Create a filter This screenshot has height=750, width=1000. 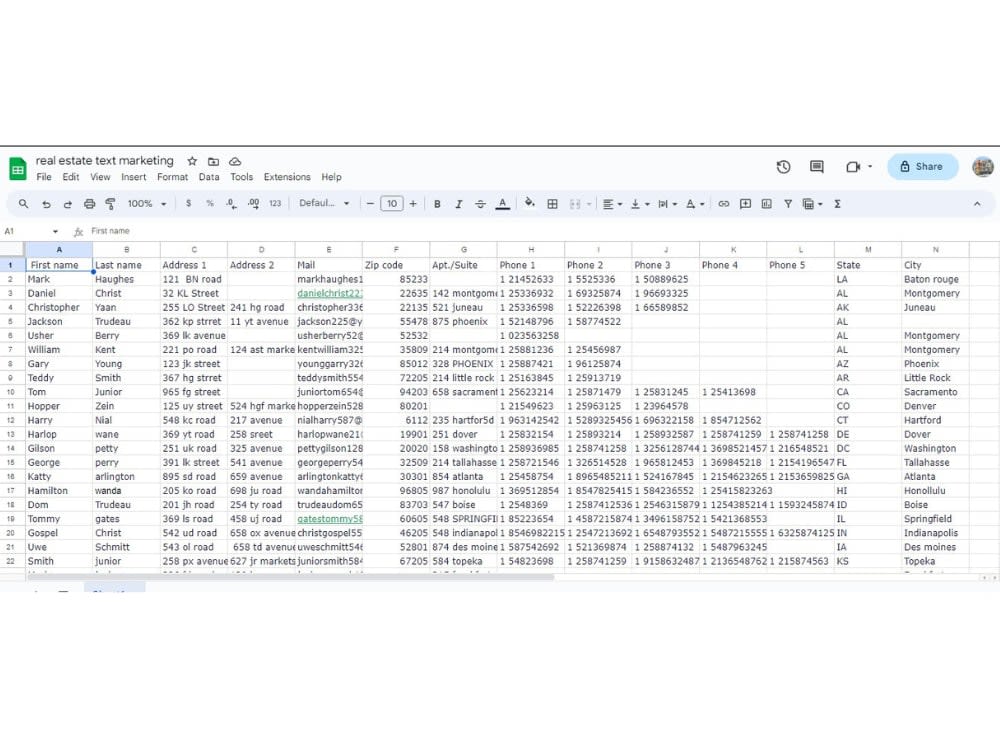pos(788,204)
